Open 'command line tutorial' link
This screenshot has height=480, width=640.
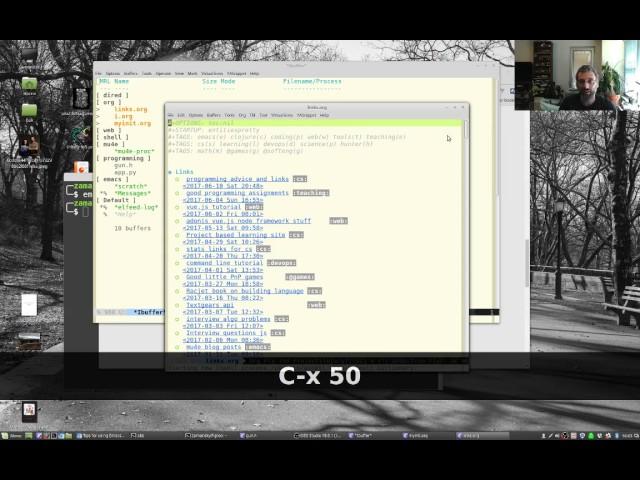click(x=224, y=263)
